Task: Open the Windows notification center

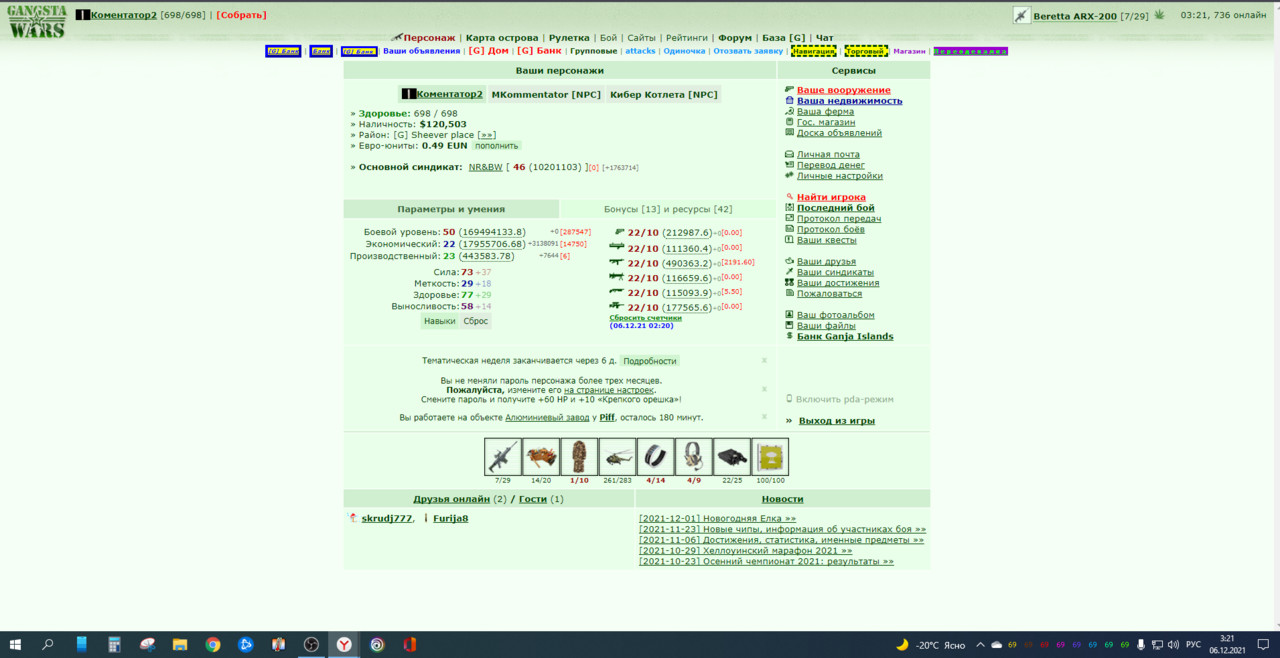Action: point(1263,645)
